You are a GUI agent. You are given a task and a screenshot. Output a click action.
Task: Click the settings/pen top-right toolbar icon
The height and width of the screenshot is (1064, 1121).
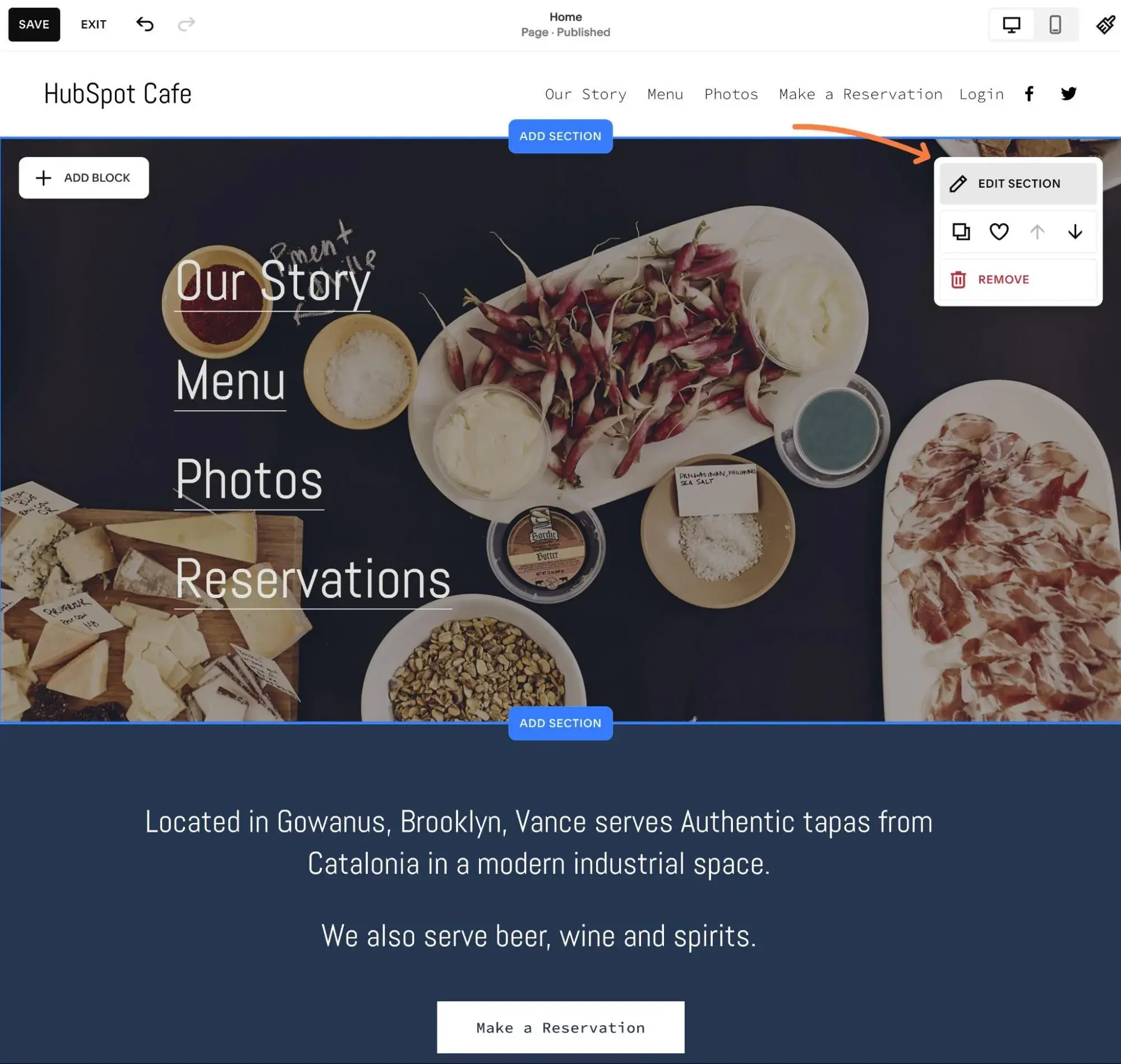[x=1105, y=24]
